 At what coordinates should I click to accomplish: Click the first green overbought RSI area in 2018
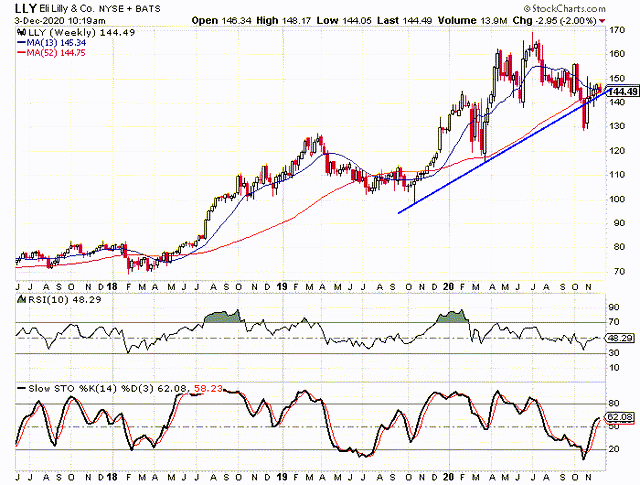pos(222,317)
